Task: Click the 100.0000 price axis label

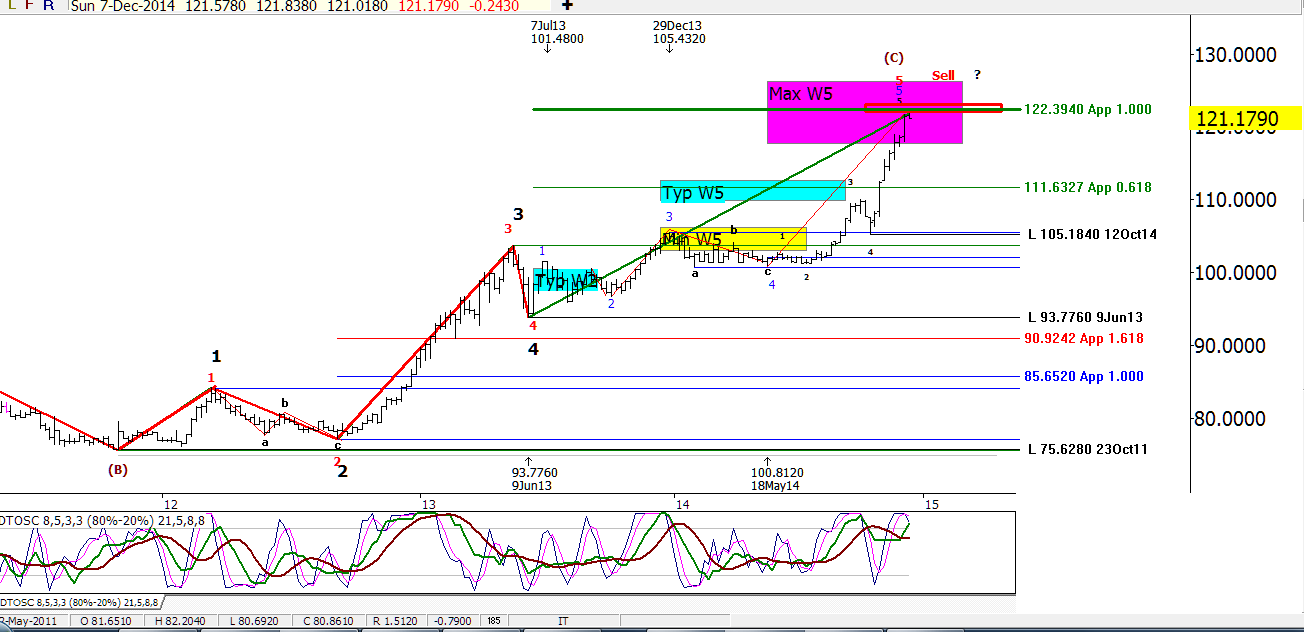Action: pos(1235,273)
